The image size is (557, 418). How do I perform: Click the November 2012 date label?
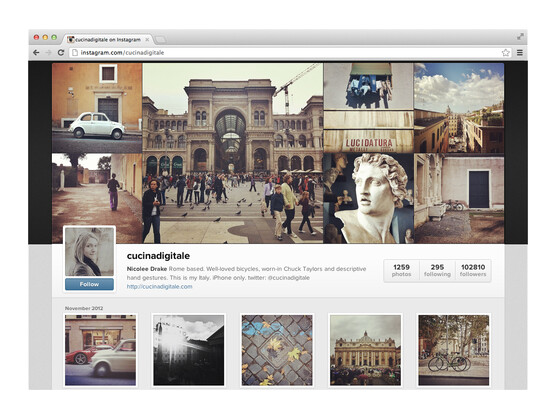(84, 308)
